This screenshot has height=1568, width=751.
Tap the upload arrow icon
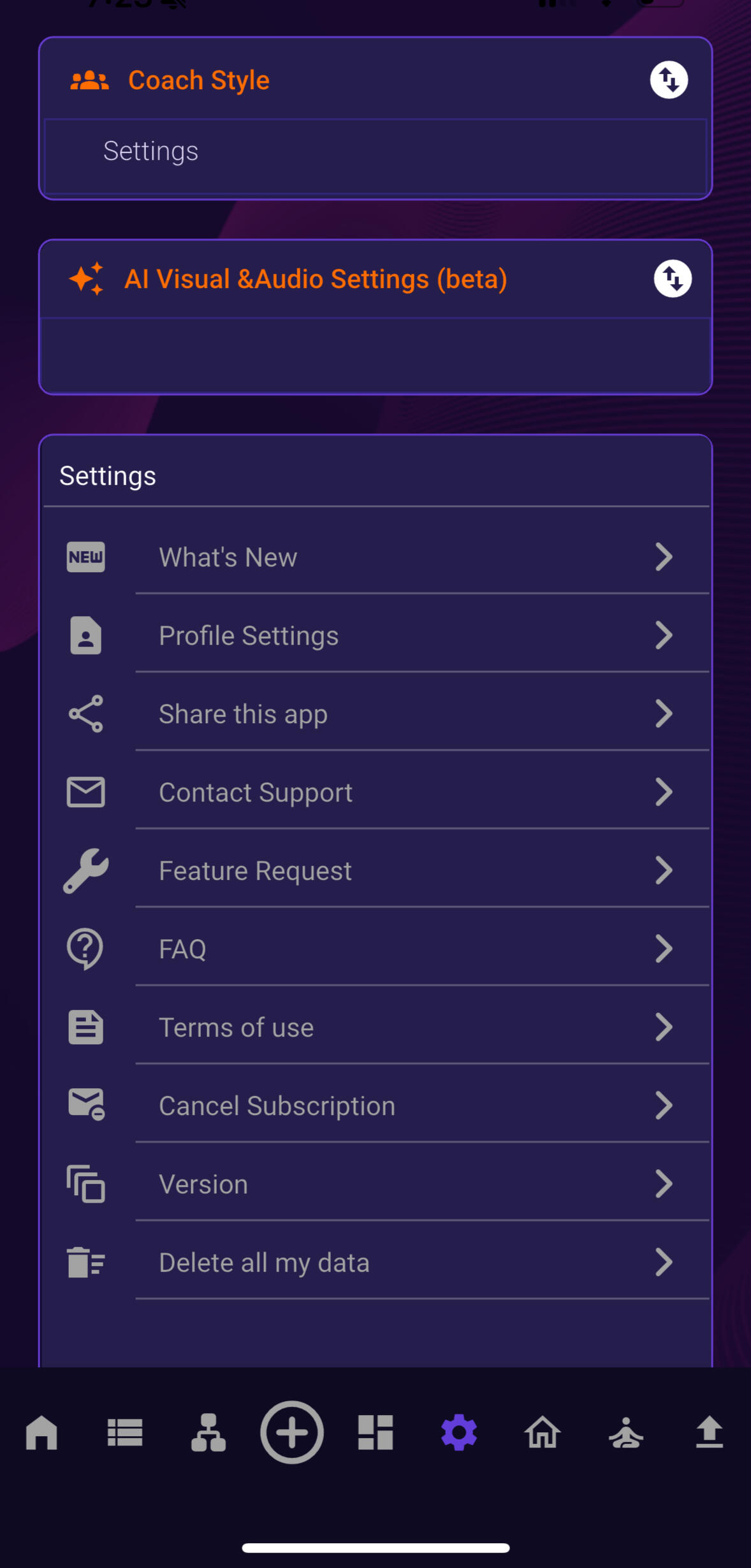709,1433
